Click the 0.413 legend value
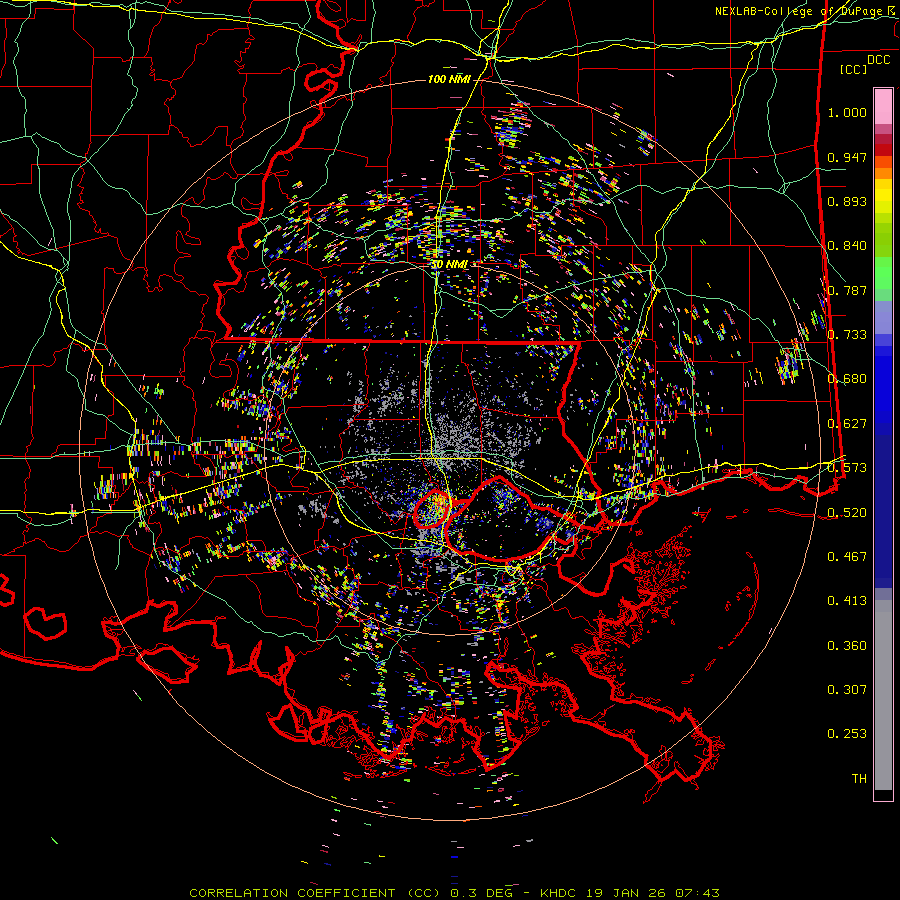Image resolution: width=900 pixels, height=900 pixels. (x=847, y=601)
